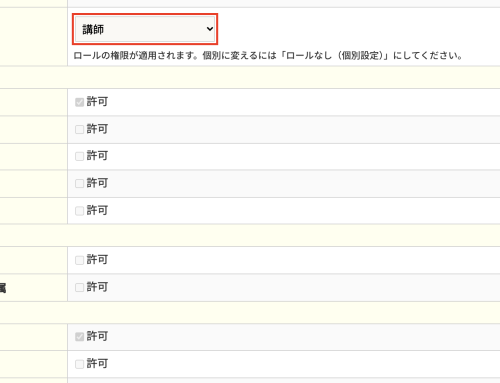Click the hint text starting with ロールの権限が適用されます
Screen dimensions: 500x383
[268, 55]
